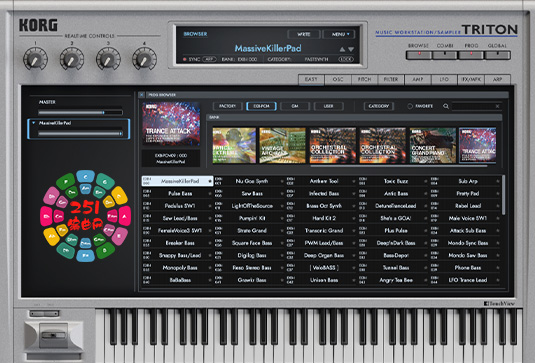Viewport: 535px width, 363px height.
Task: Select the GM bank button
Action: click(295, 106)
